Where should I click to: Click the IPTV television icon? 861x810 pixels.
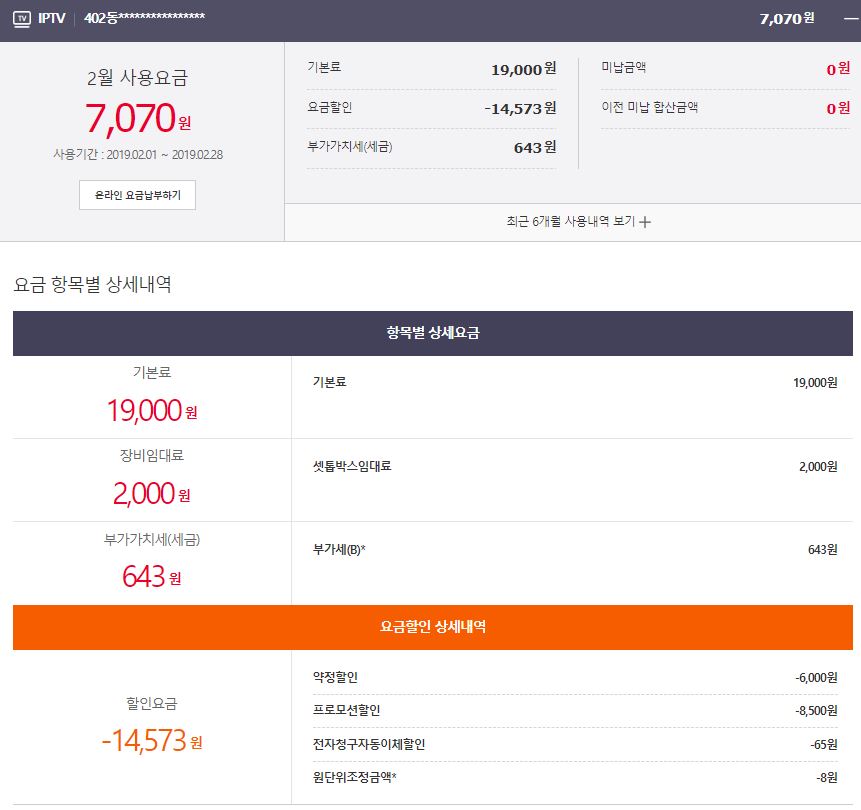coord(21,19)
